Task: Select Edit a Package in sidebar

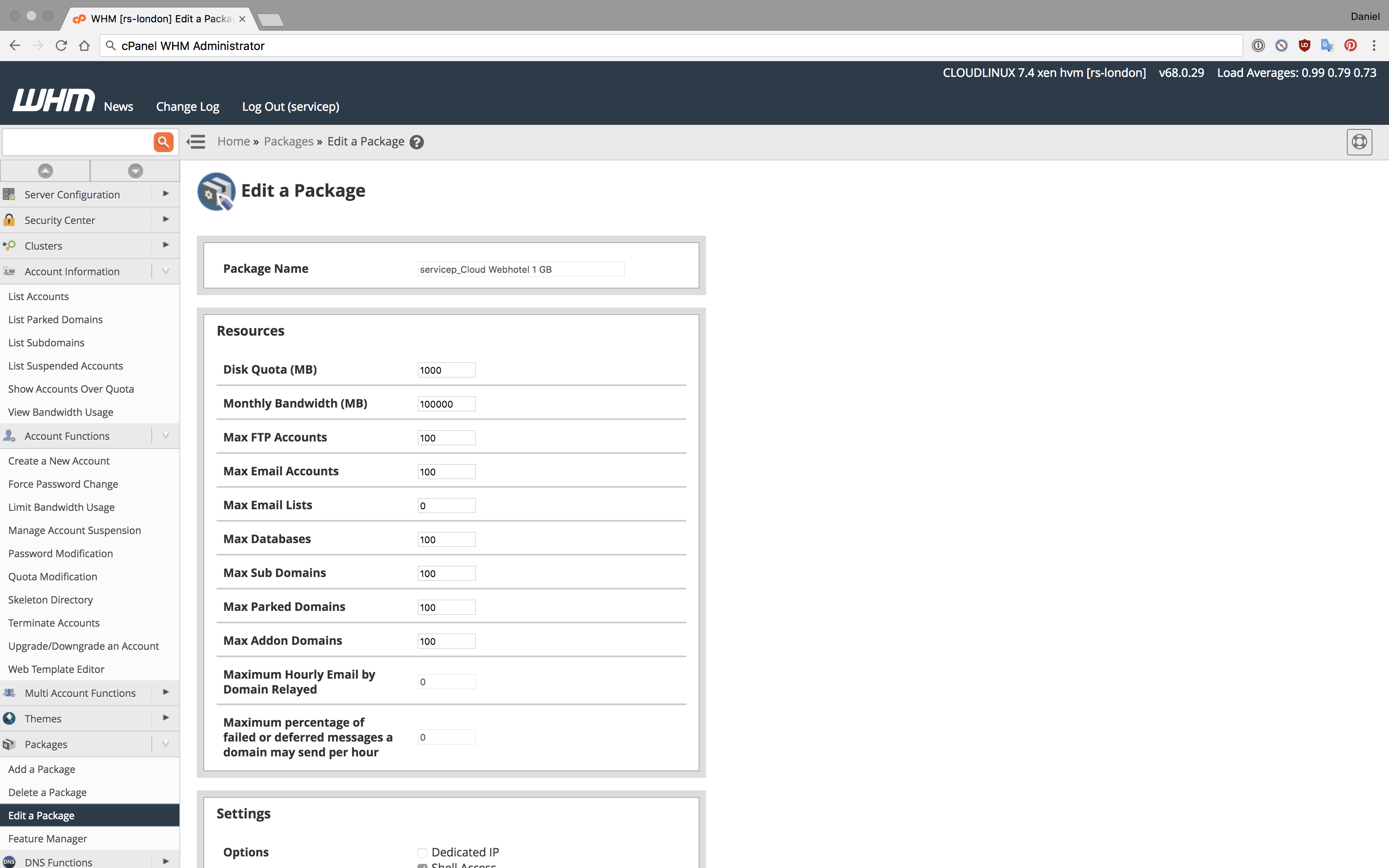Action: click(90, 815)
